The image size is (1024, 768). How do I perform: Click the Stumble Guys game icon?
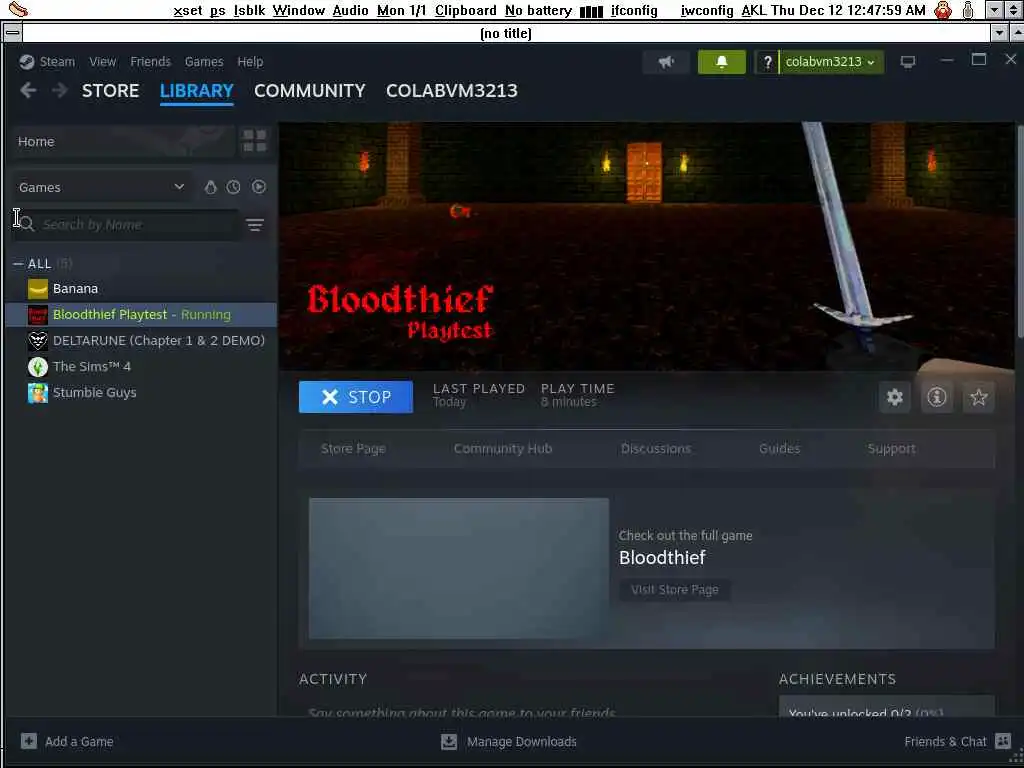[x=38, y=393]
